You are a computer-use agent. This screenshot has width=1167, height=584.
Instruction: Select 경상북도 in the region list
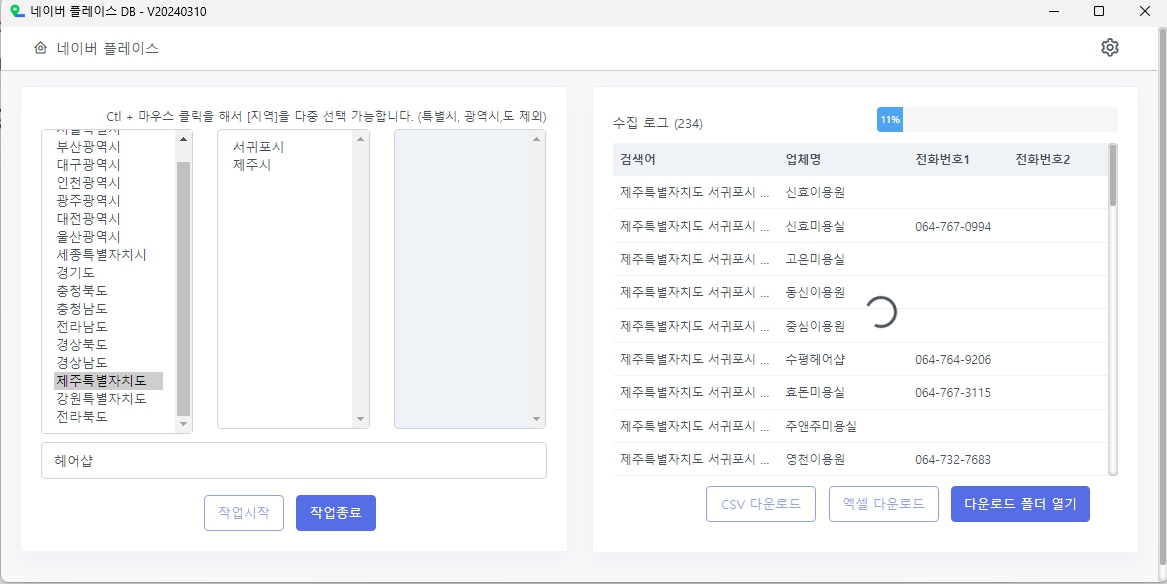82,345
